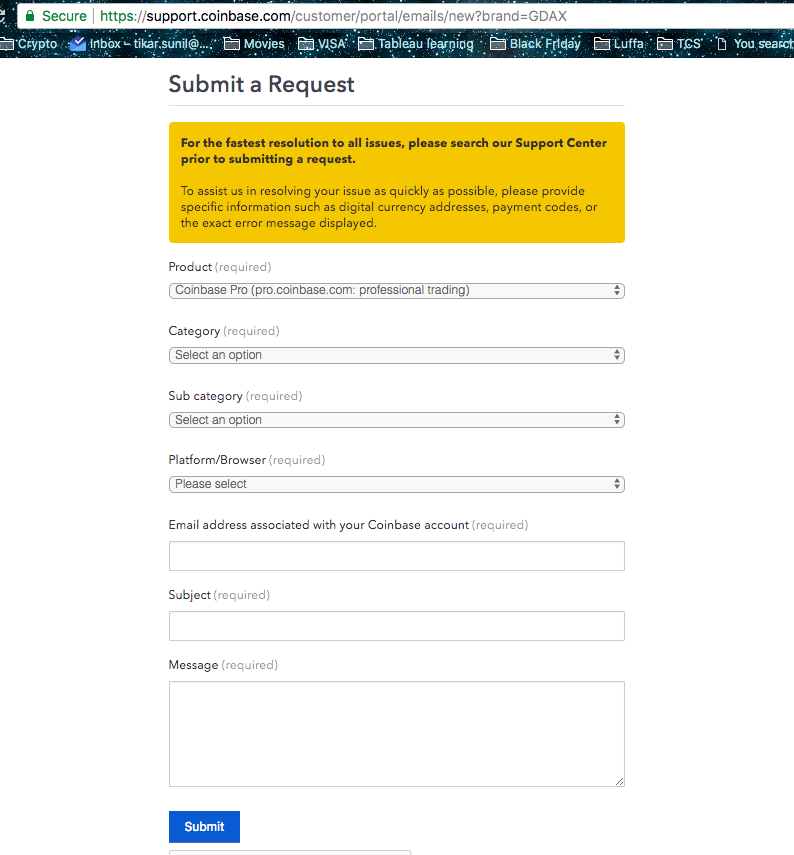
Task: Click the Category (required) label
Action: click(x=224, y=332)
